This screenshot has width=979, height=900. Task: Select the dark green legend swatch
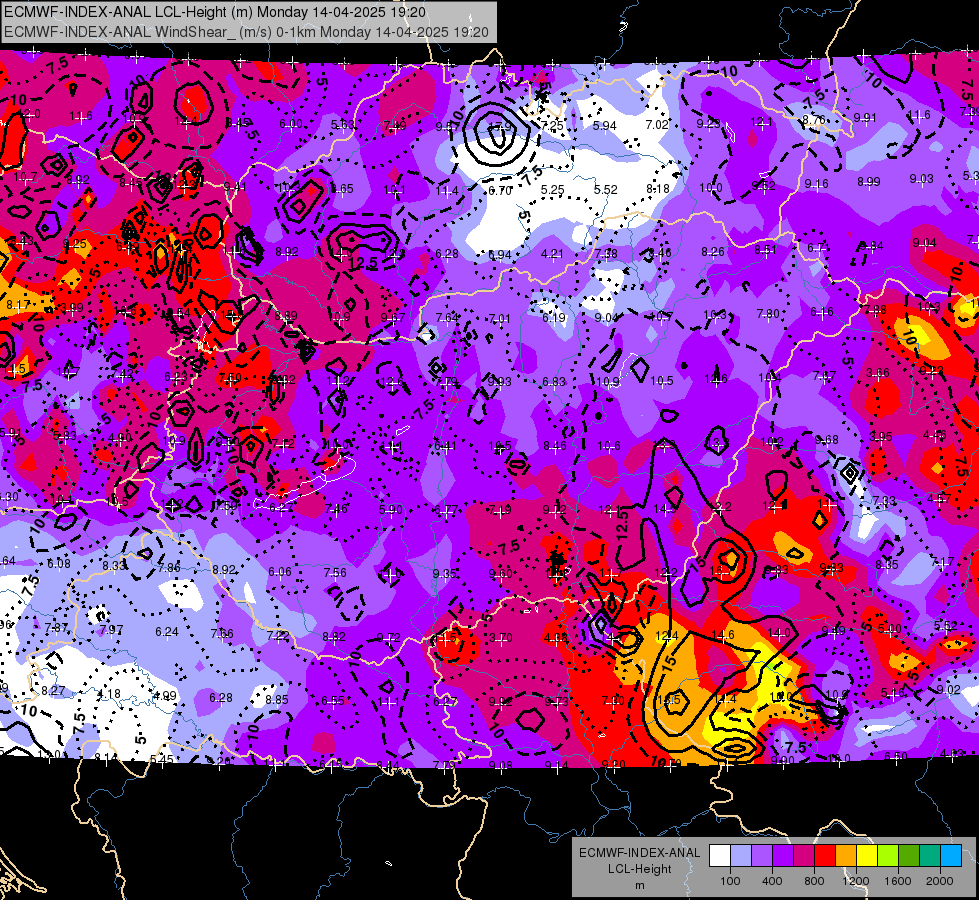[x=909, y=856]
